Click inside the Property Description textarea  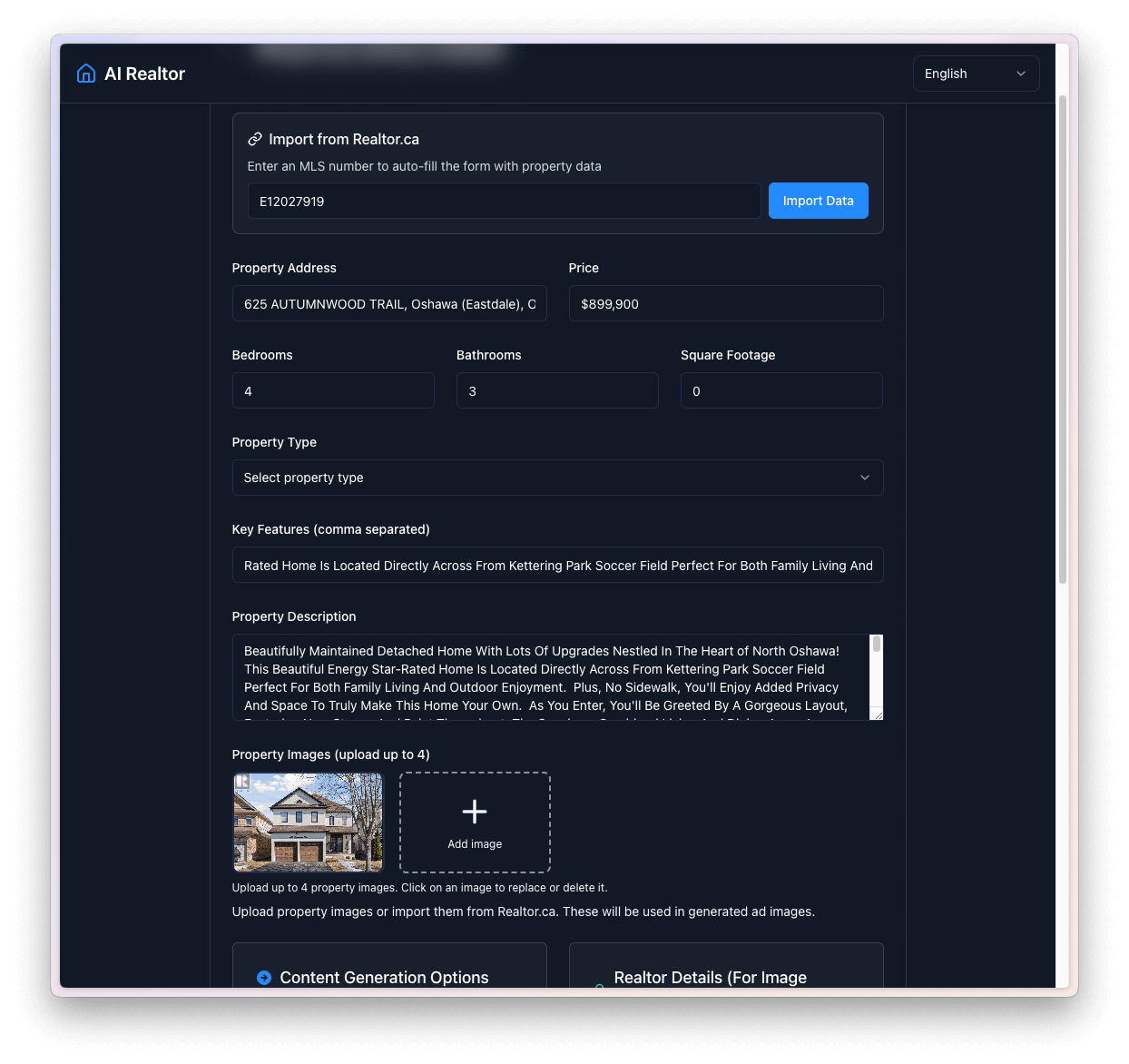tap(551, 677)
